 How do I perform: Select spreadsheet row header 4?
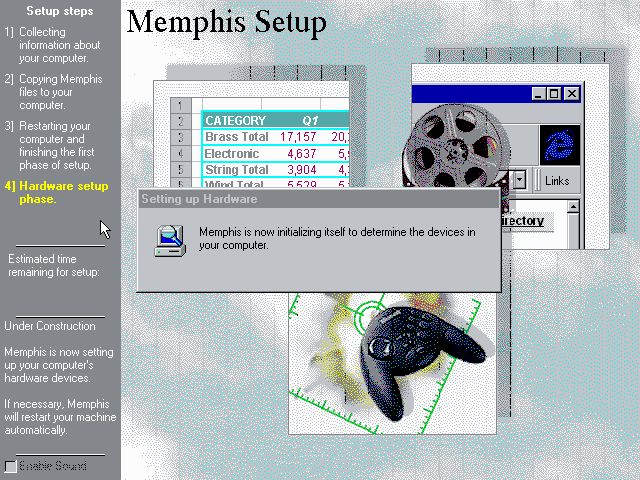pyautogui.click(x=180, y=153)
